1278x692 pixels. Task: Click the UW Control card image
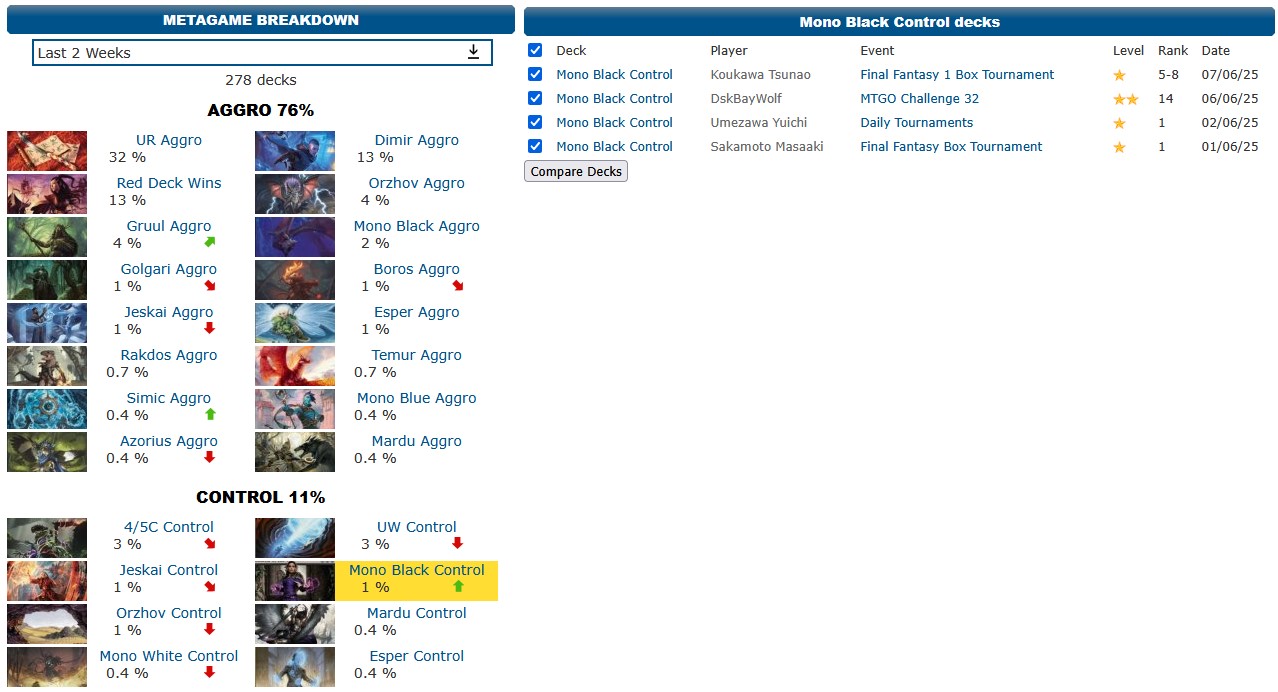coord(295,538)
